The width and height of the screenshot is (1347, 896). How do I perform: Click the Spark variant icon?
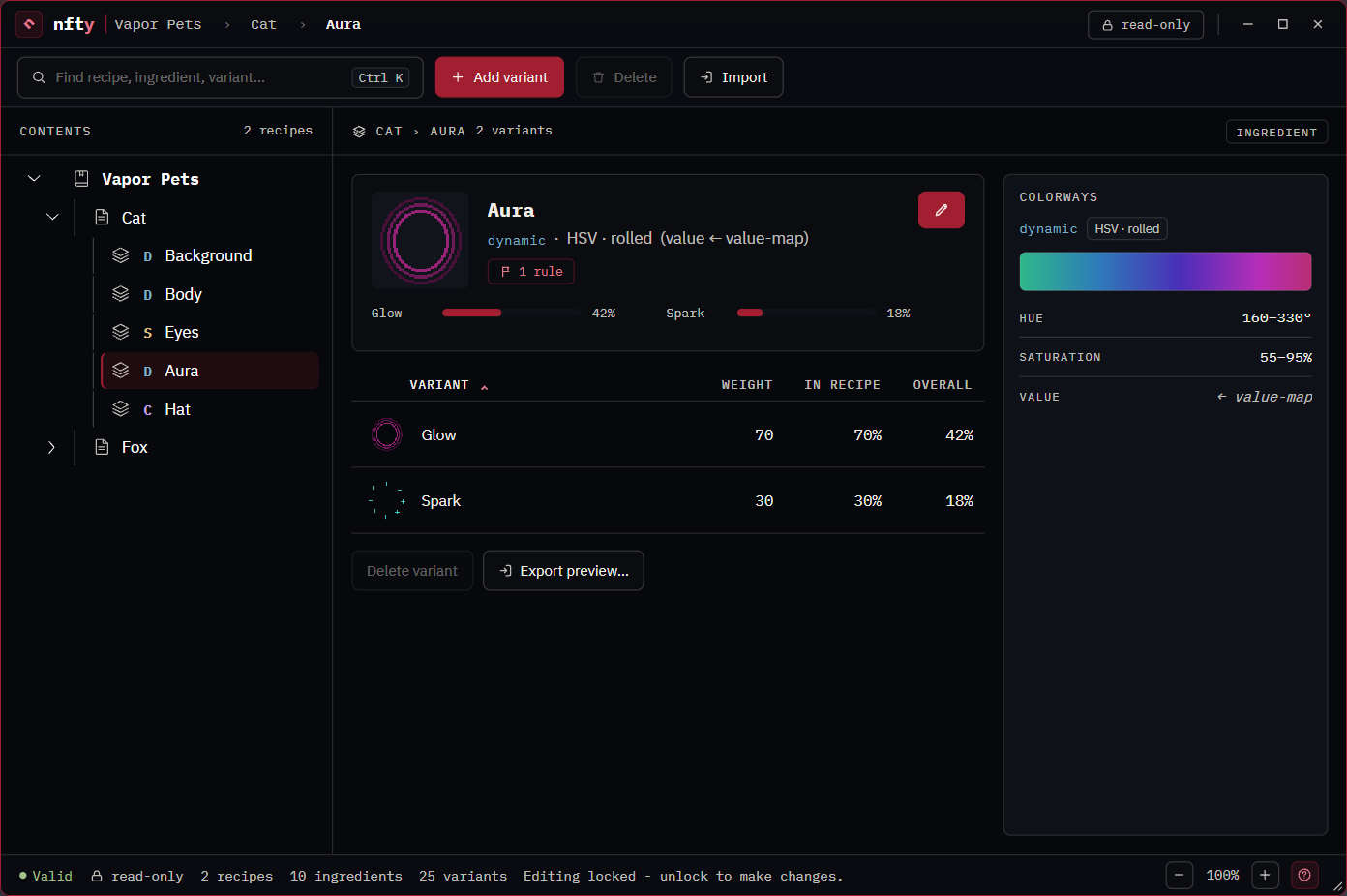(387, 500)
